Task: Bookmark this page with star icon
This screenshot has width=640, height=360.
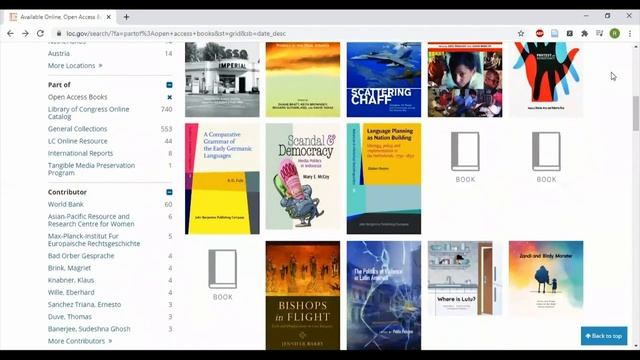Action: (x=521, y=33)
